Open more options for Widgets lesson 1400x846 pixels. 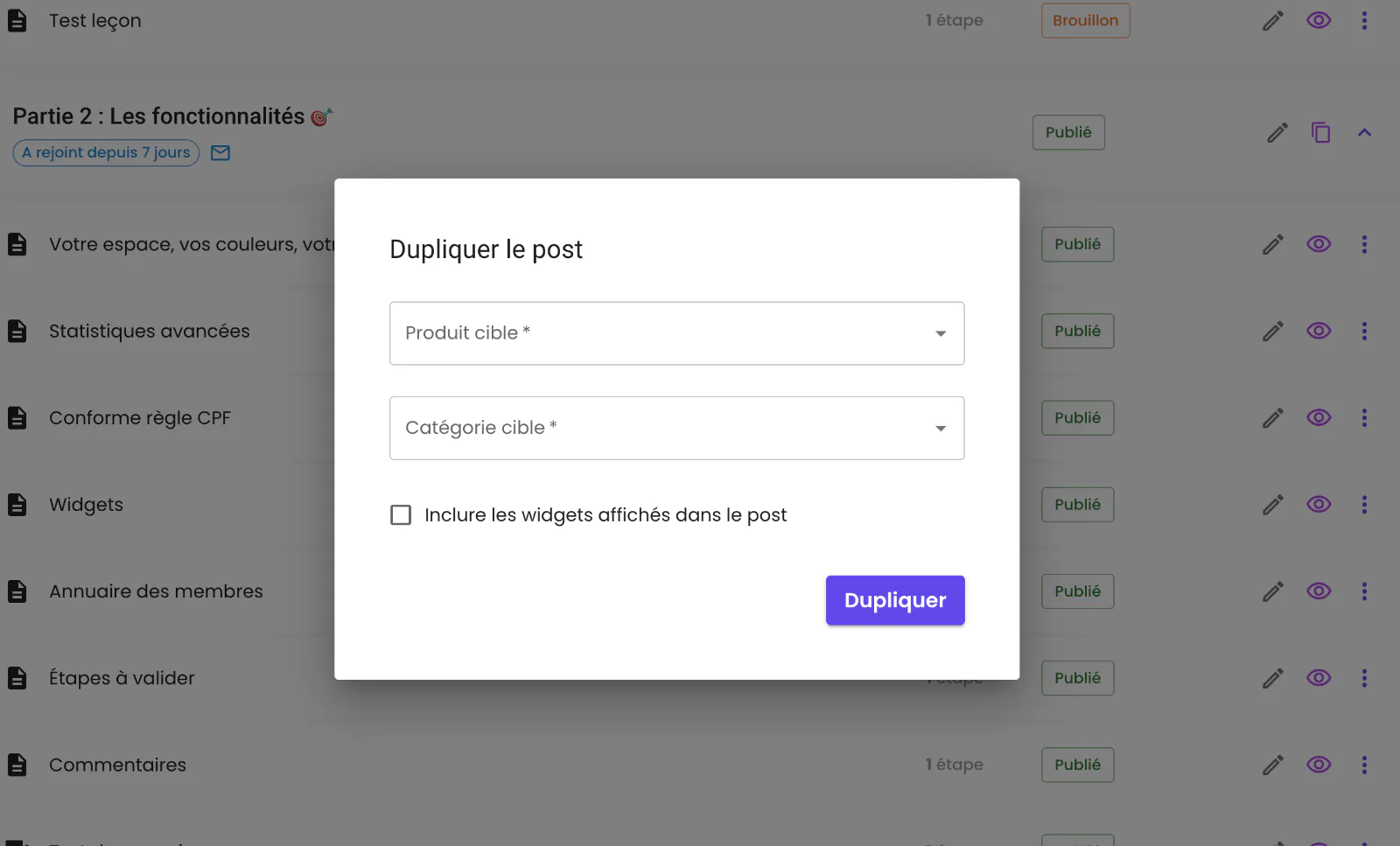click(x=1364, y=504)
